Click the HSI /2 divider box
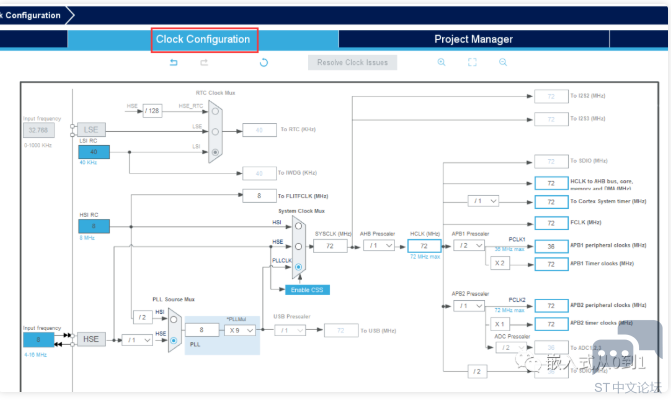 [x=143, y=317]
